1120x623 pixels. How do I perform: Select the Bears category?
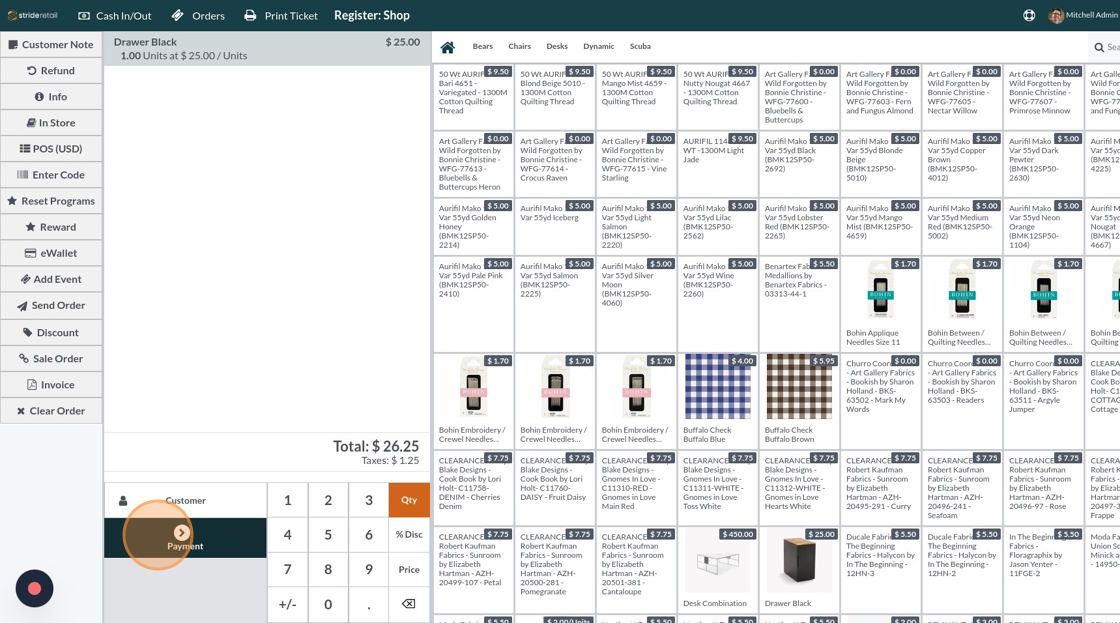click(482, 46)
